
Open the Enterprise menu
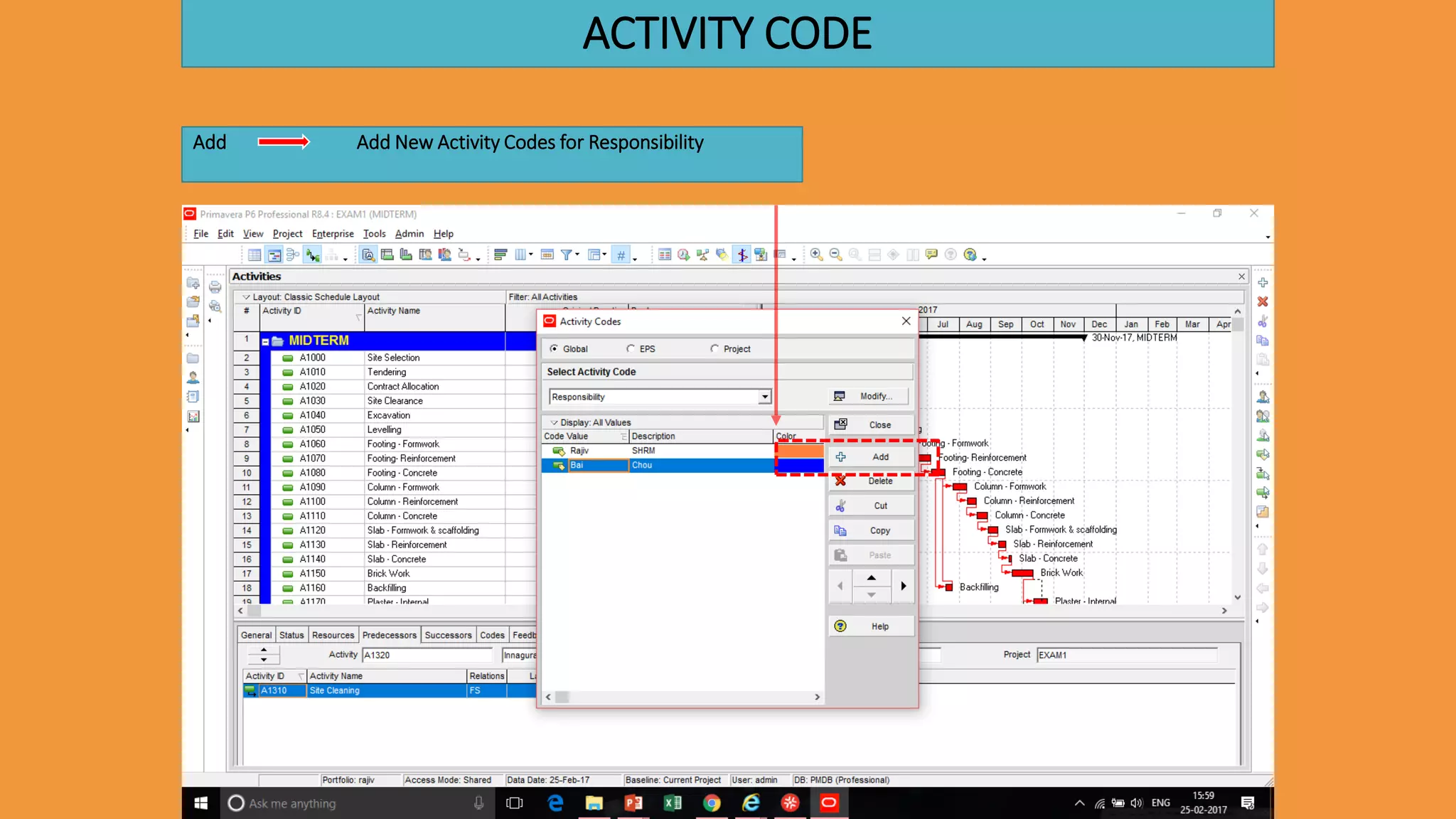(332, 233)
